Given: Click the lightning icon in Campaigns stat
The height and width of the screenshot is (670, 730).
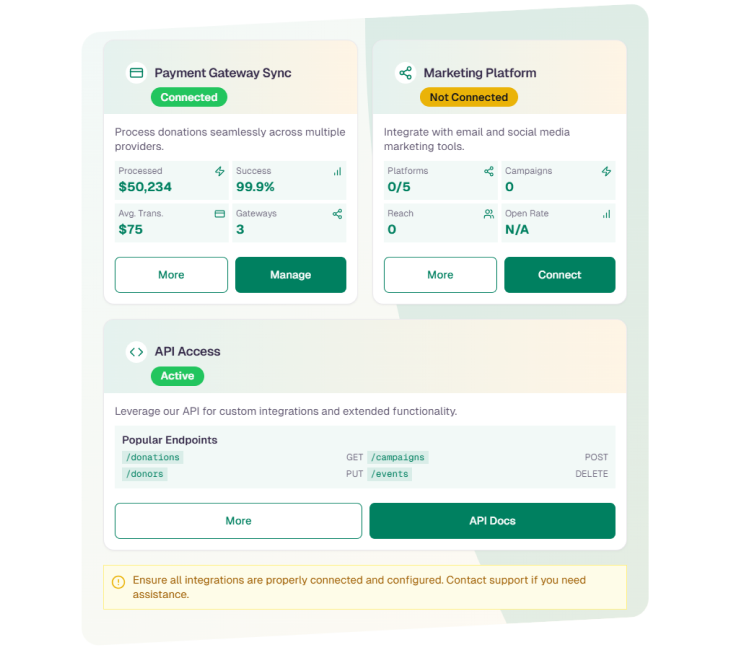Looking at the screenshot, I should 606,171.
